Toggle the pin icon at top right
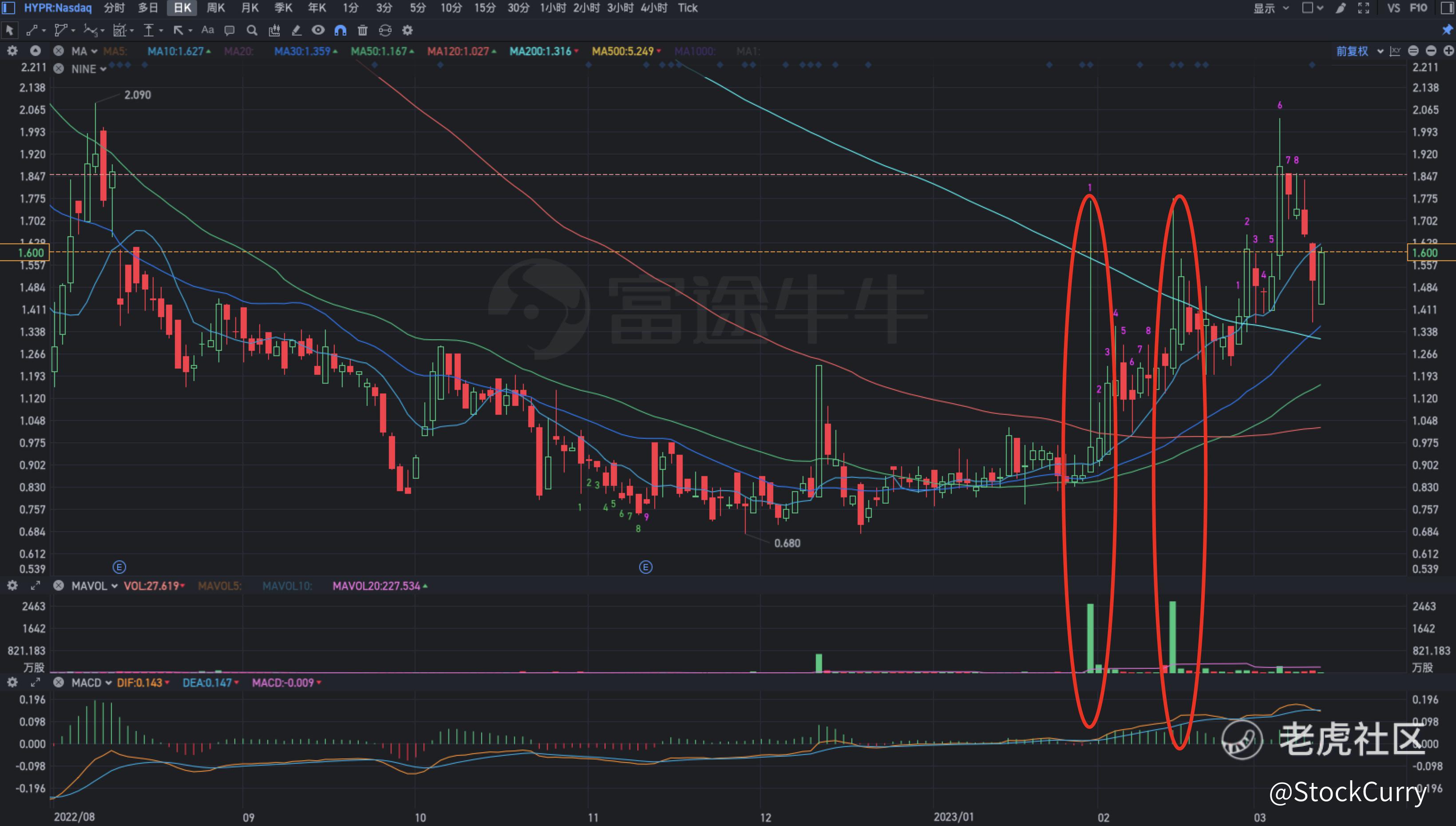This screenshot has height=826, width=1456. click(x=1448, y=30)
